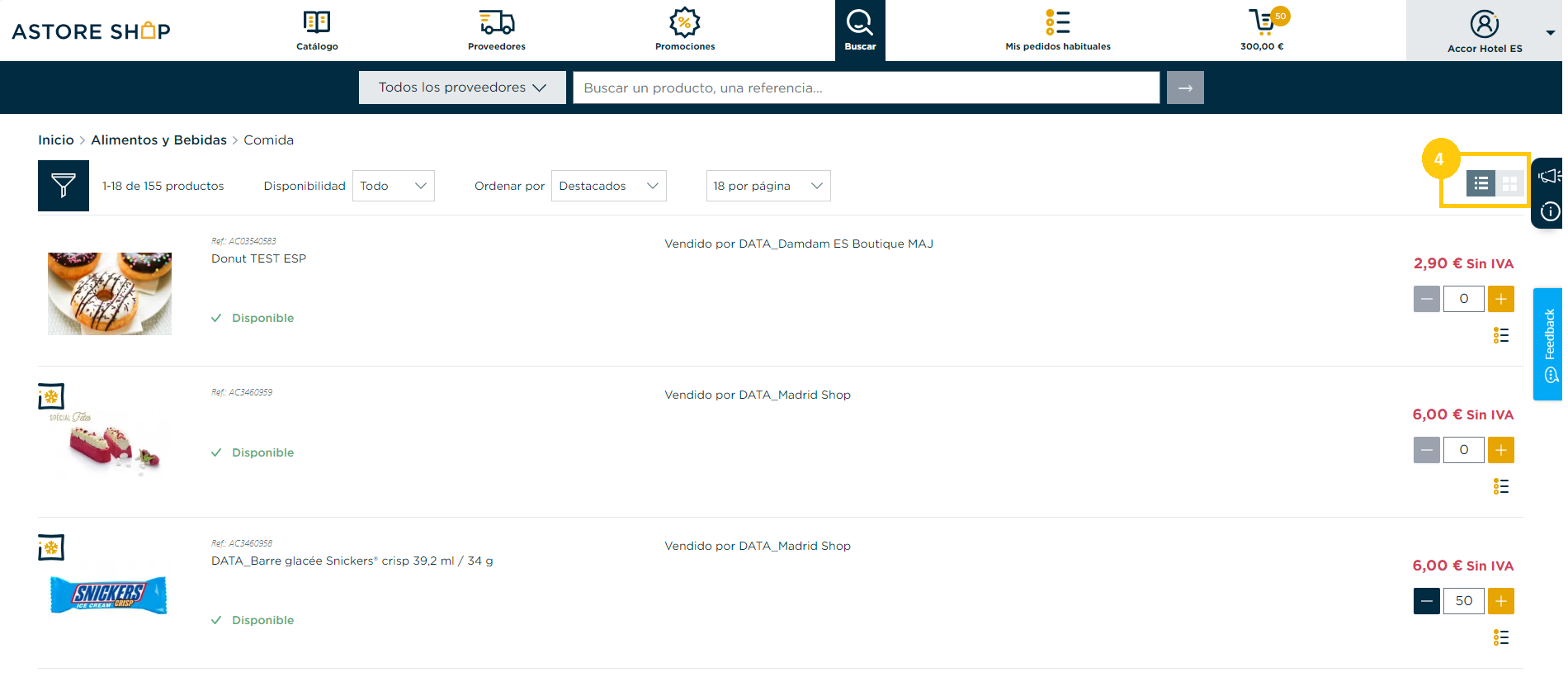Image resolution: width=1568 pixels, height=677 pixels.
Task: Increase Donut TEST ESP quantity
Action: [1501, 299]
